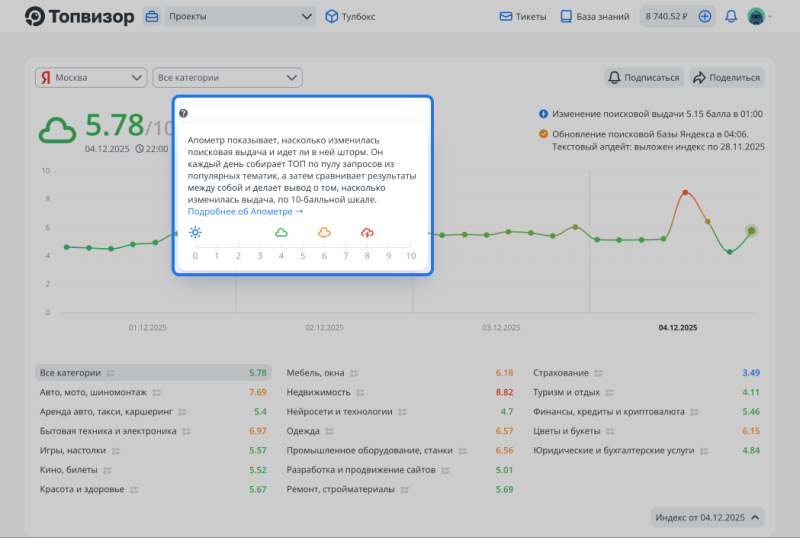Screen dimensions: 800x538
Task: Click list icon next to Нейросети и технологии
Action: tap(402, 412)
